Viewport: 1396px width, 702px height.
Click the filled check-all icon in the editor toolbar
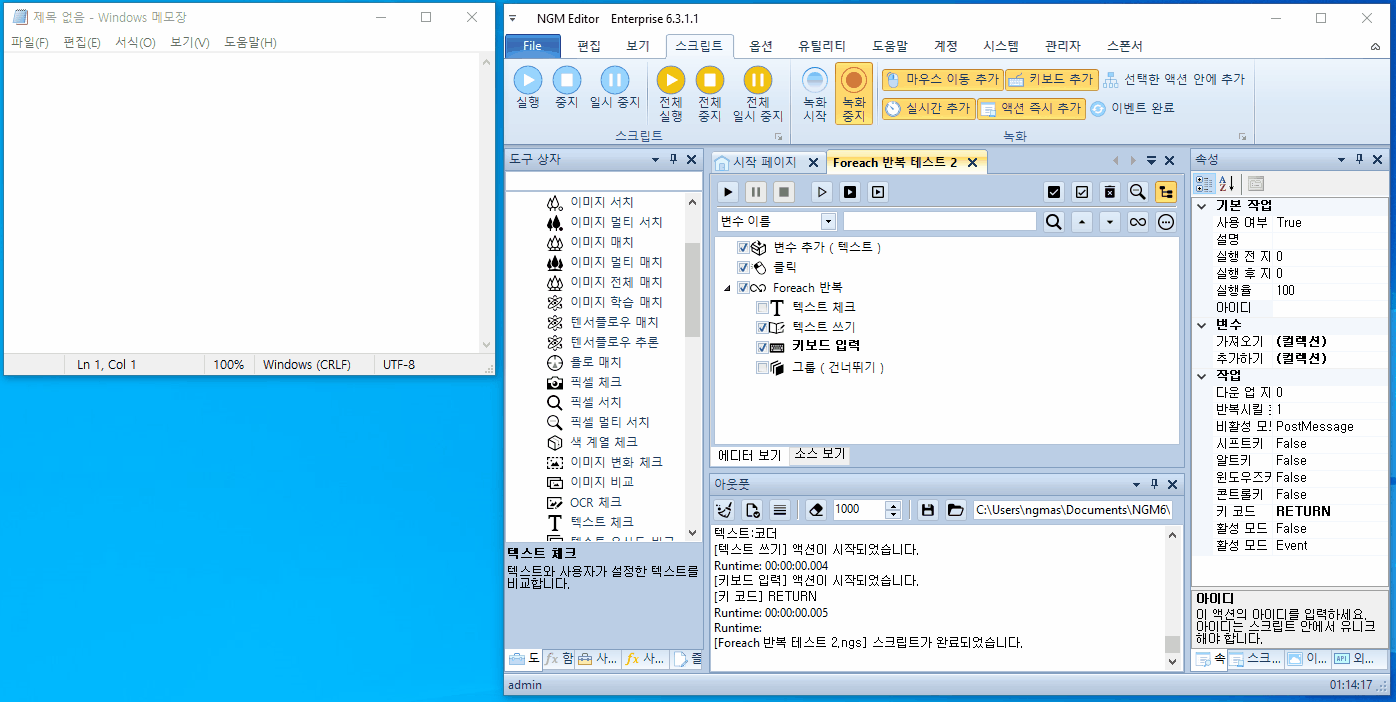click(1054, 191)
